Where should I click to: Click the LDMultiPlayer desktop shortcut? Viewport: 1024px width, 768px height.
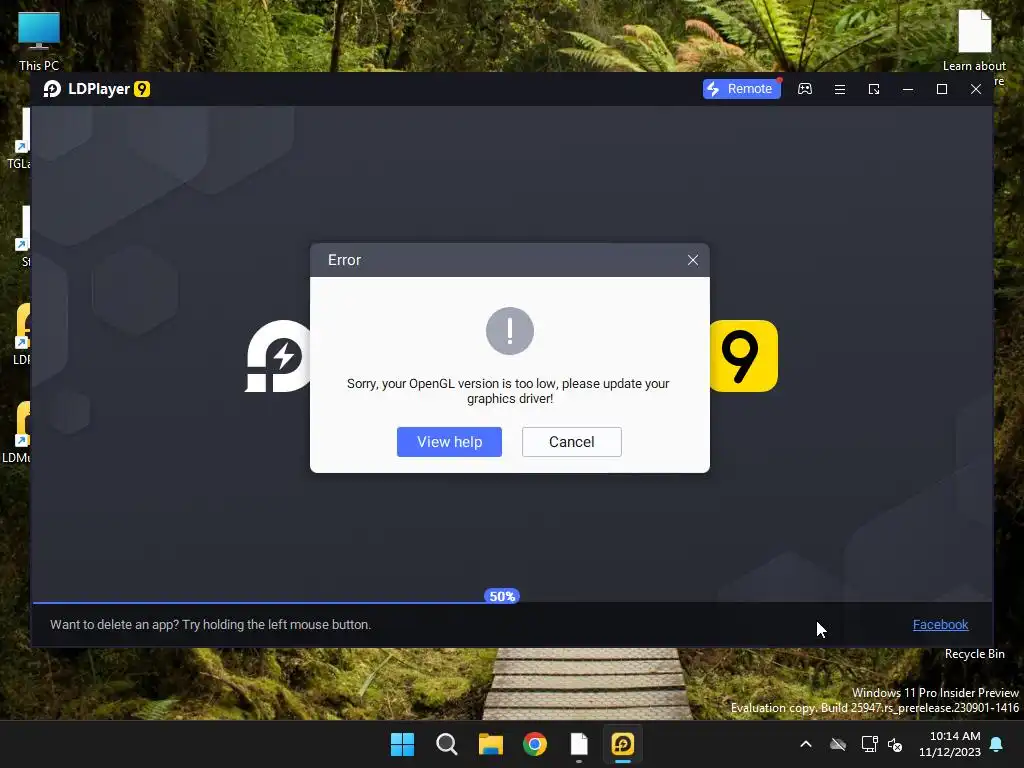18,430
